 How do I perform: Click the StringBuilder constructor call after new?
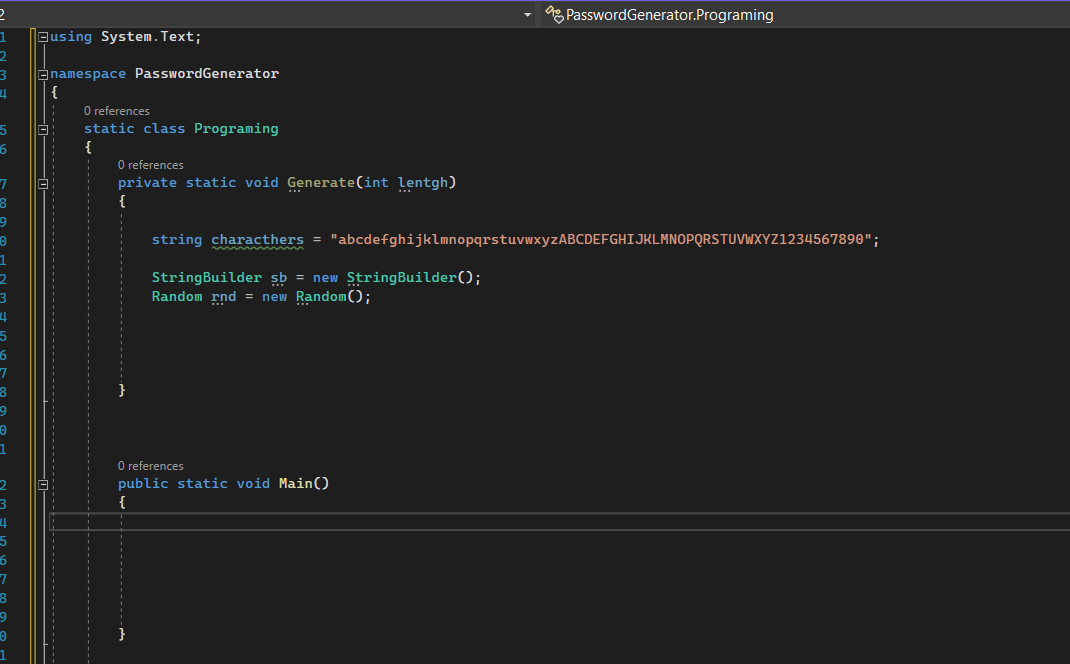pyautogui.click(x=401, y=278)
